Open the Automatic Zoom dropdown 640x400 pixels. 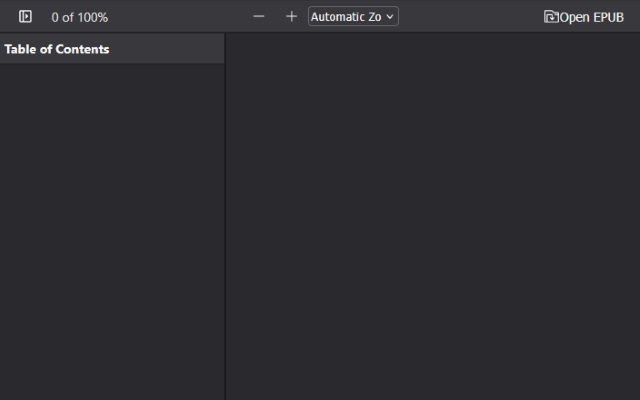point(353,16)
